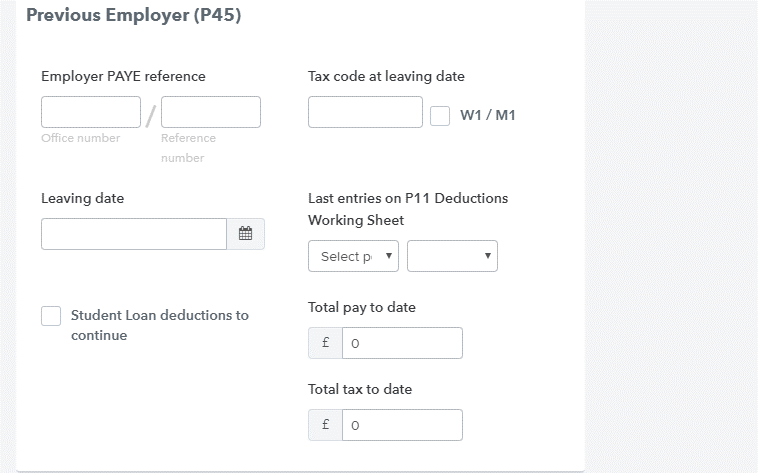Click the Employer PAYE reference label

tap(123, 76)
